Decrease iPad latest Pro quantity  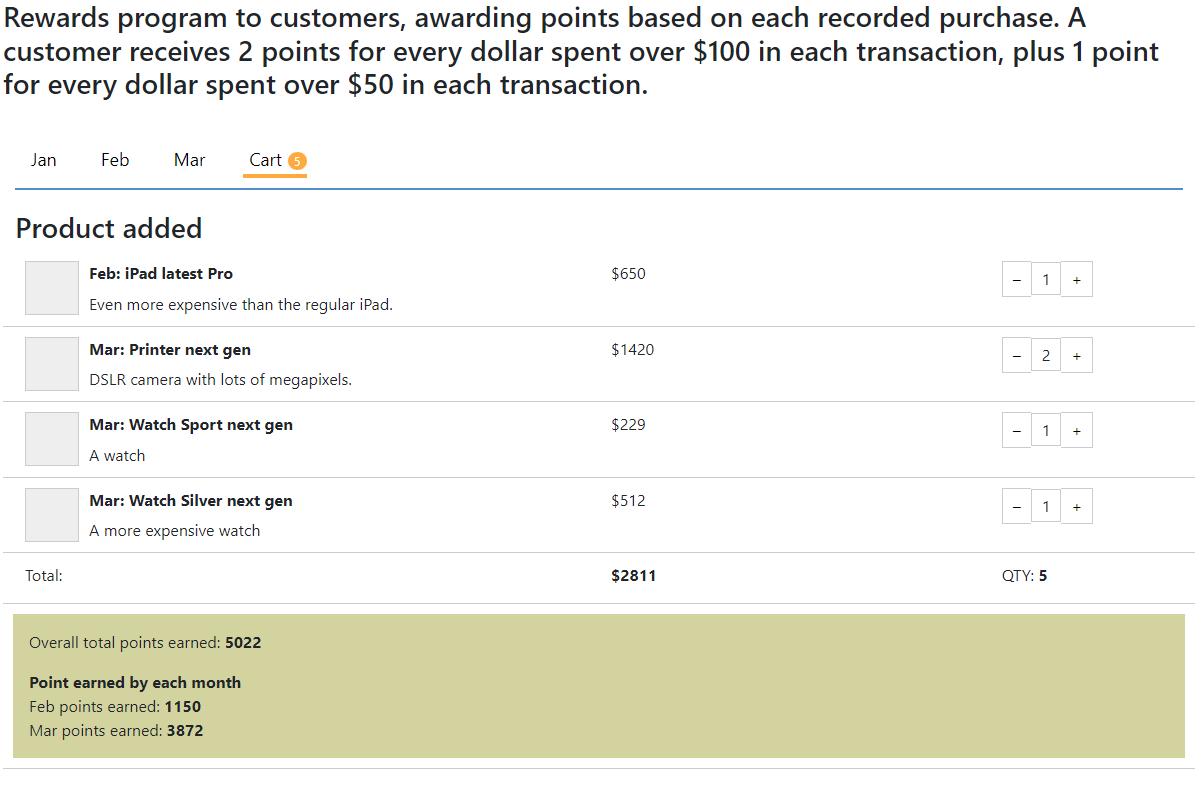[1016, 280]
